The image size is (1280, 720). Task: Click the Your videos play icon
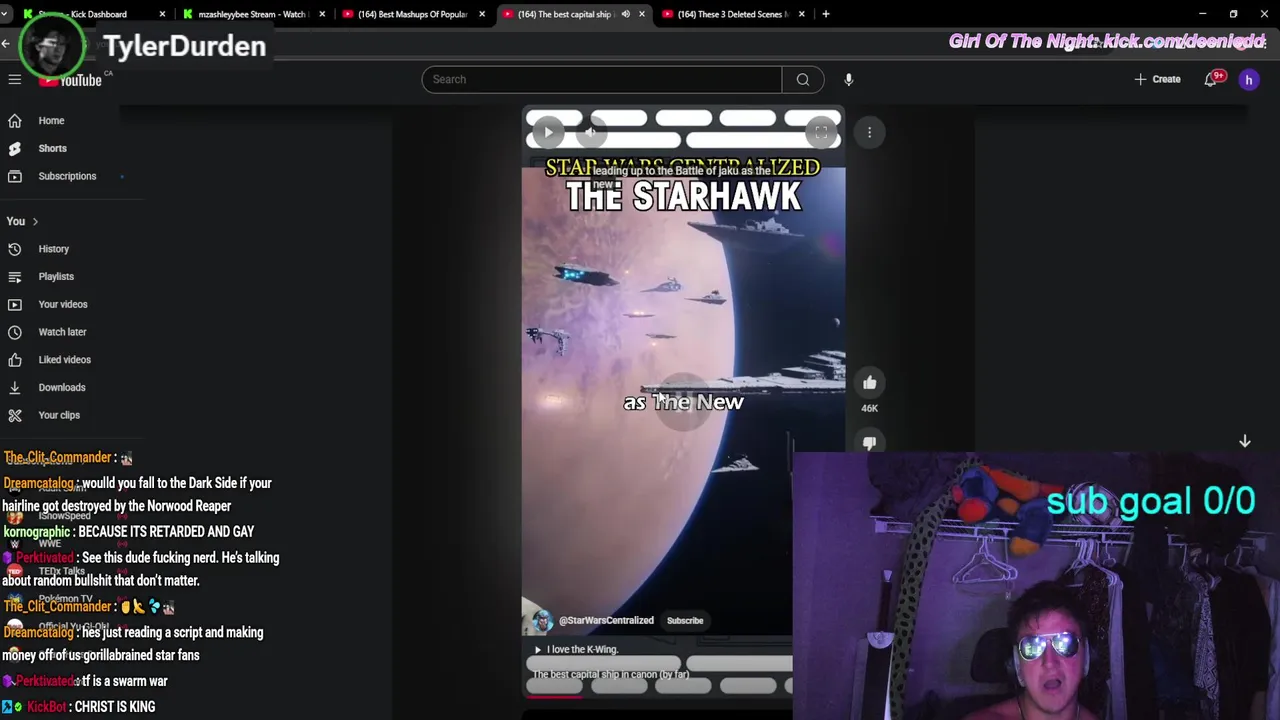(15, 304)
